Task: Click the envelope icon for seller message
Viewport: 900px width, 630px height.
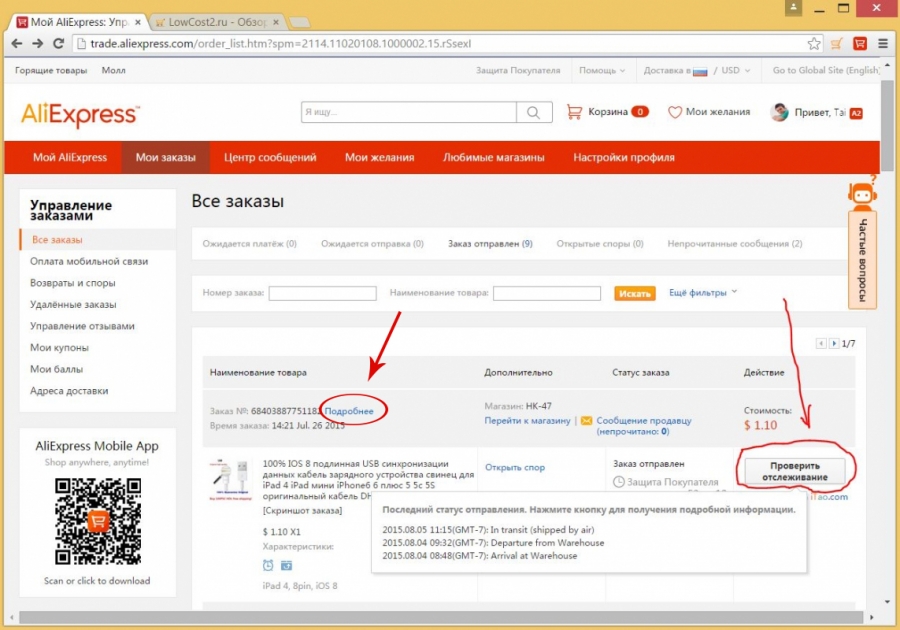Action: pos(586,421)
